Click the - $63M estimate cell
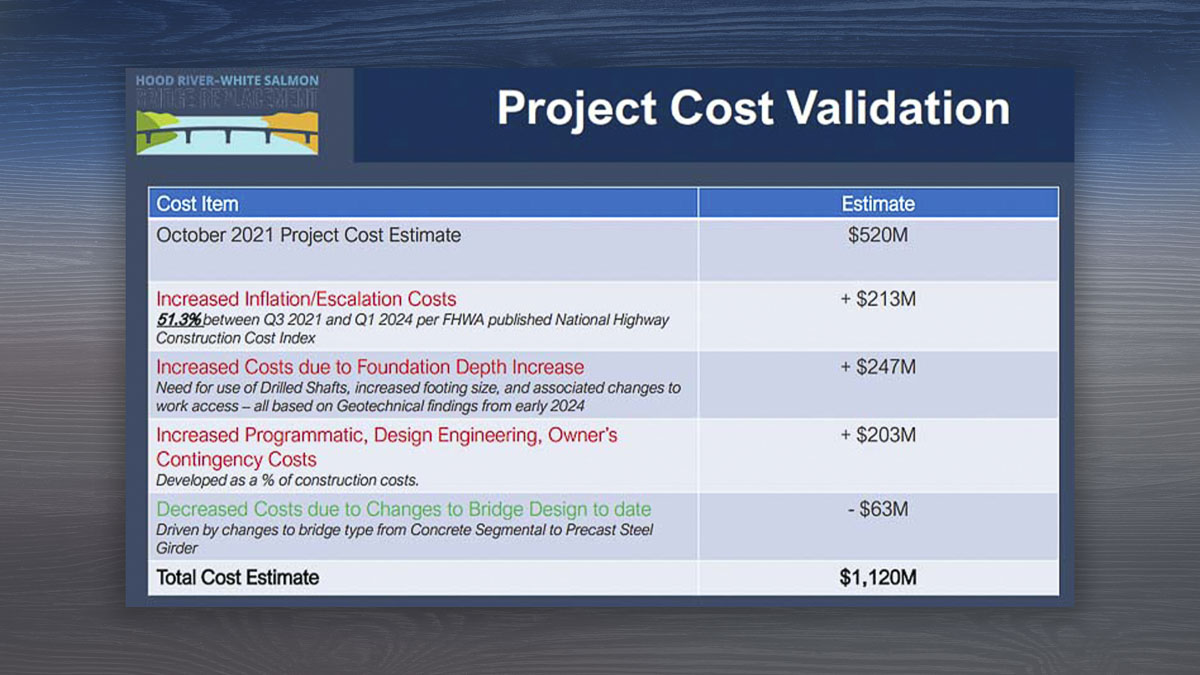Image resolution: width=1200 pixels, height=675 pixels. (877, 509)
